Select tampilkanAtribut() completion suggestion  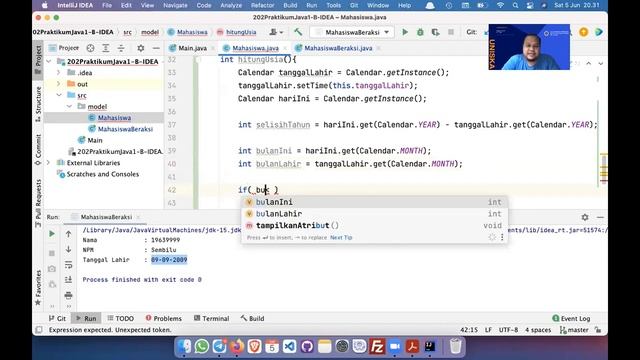374,225
